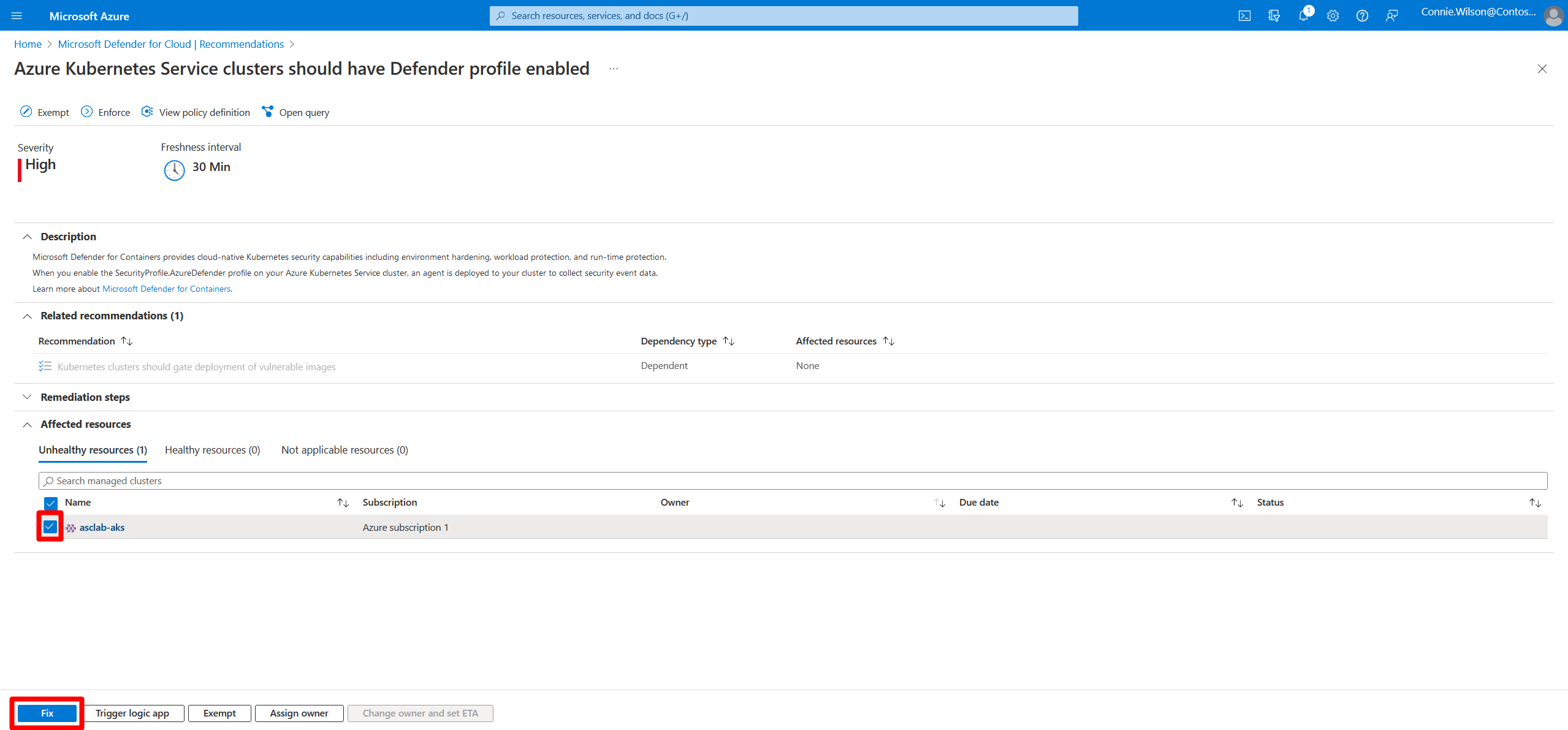Click the 30 Min freshness interval value
1568x730 pixels.
pos(211,167)
